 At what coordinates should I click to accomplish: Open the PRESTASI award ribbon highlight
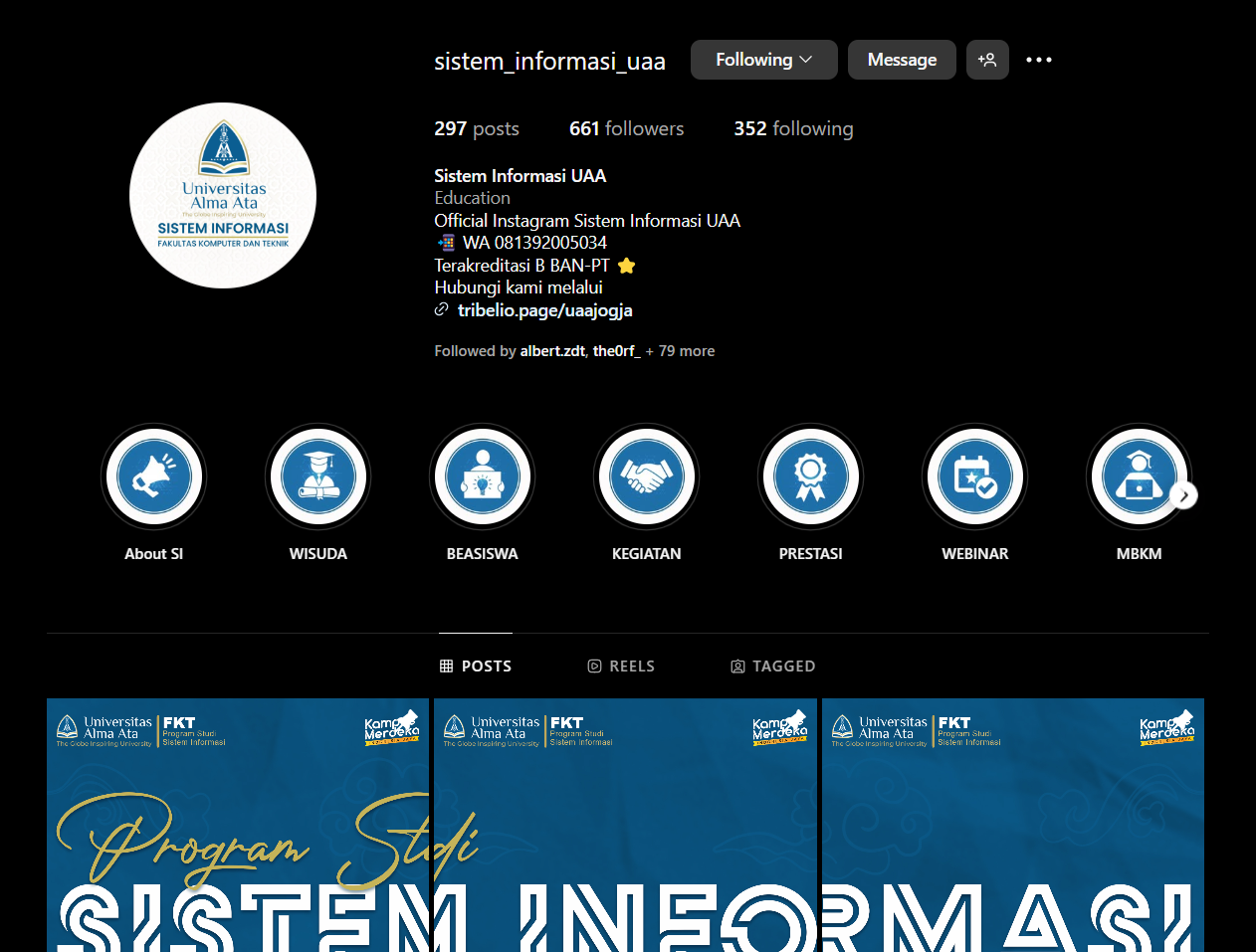[810, 476]
